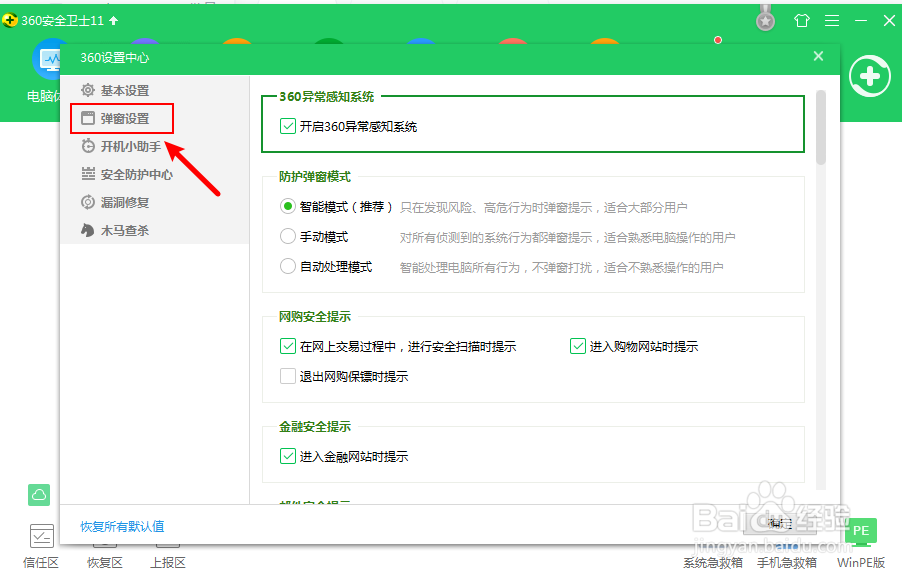Toggle 在网上交易过程中安全扫描提示 checkbox
Viewport: 902px width, 577px height.
[x=288, y=346]
